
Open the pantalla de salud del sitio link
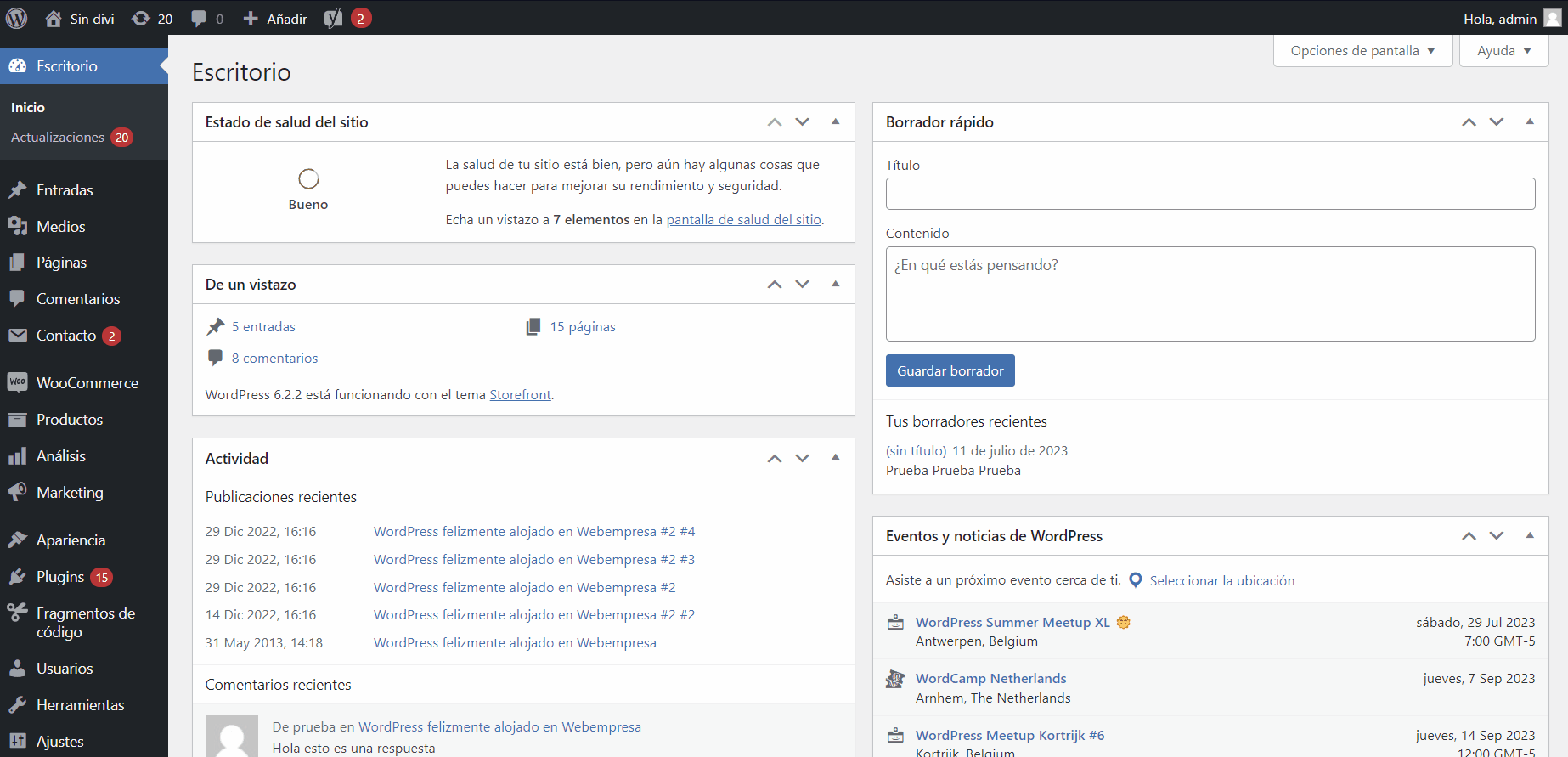click(x=743, y=220)
